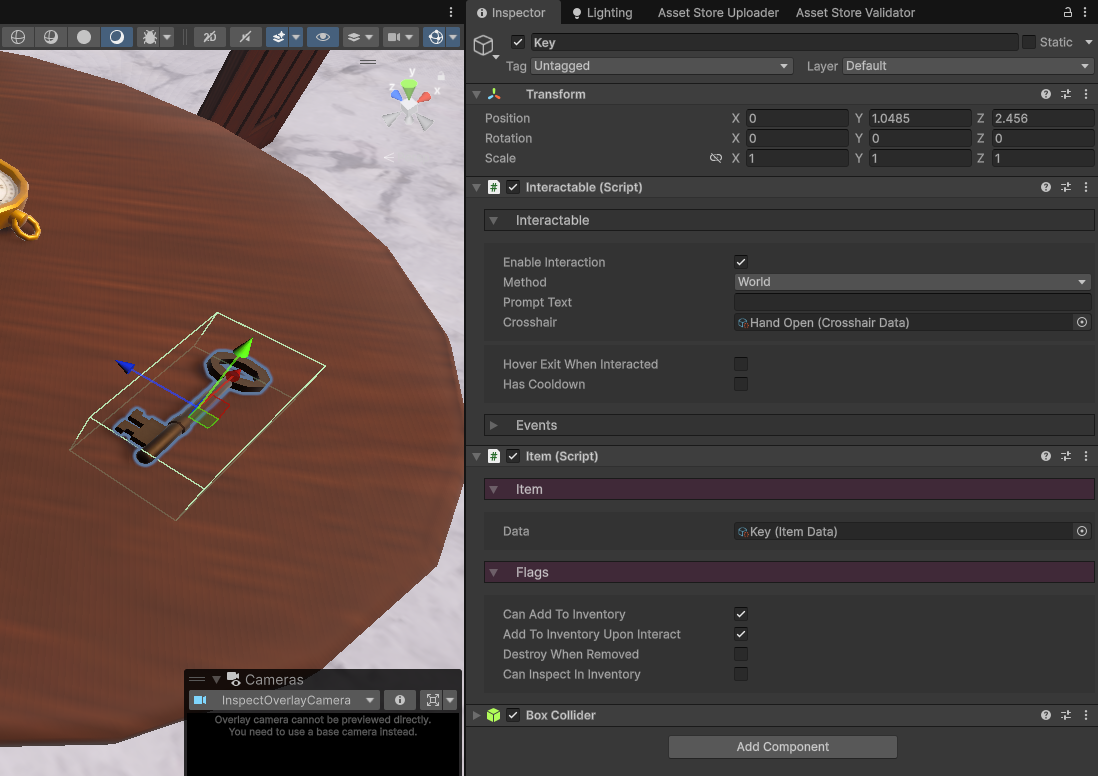Open Transform component help icon
Image resolution: width=1098 pixels, height=776 pixels.
pyautogui.click(x=1045, y=94)
